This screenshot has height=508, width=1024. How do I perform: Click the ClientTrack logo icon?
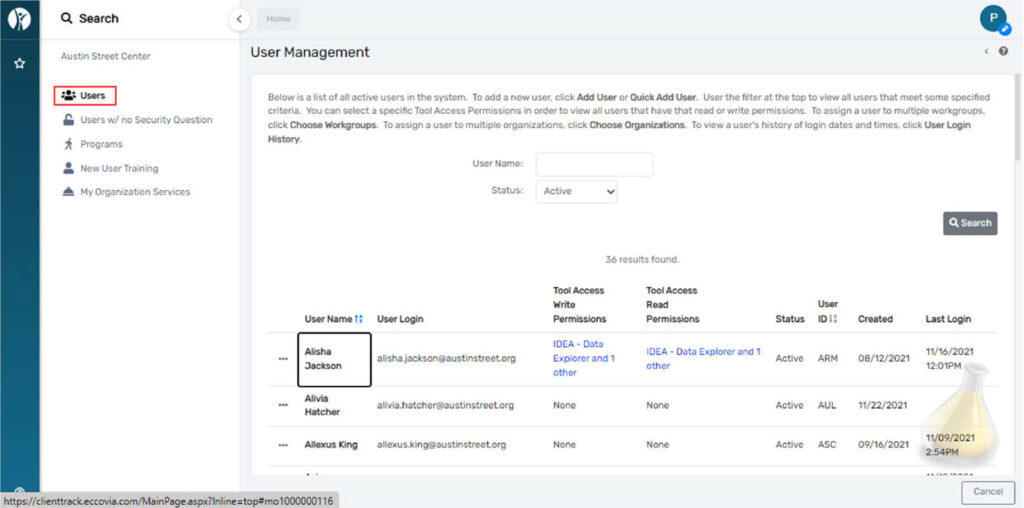click(x=20, y=20)
